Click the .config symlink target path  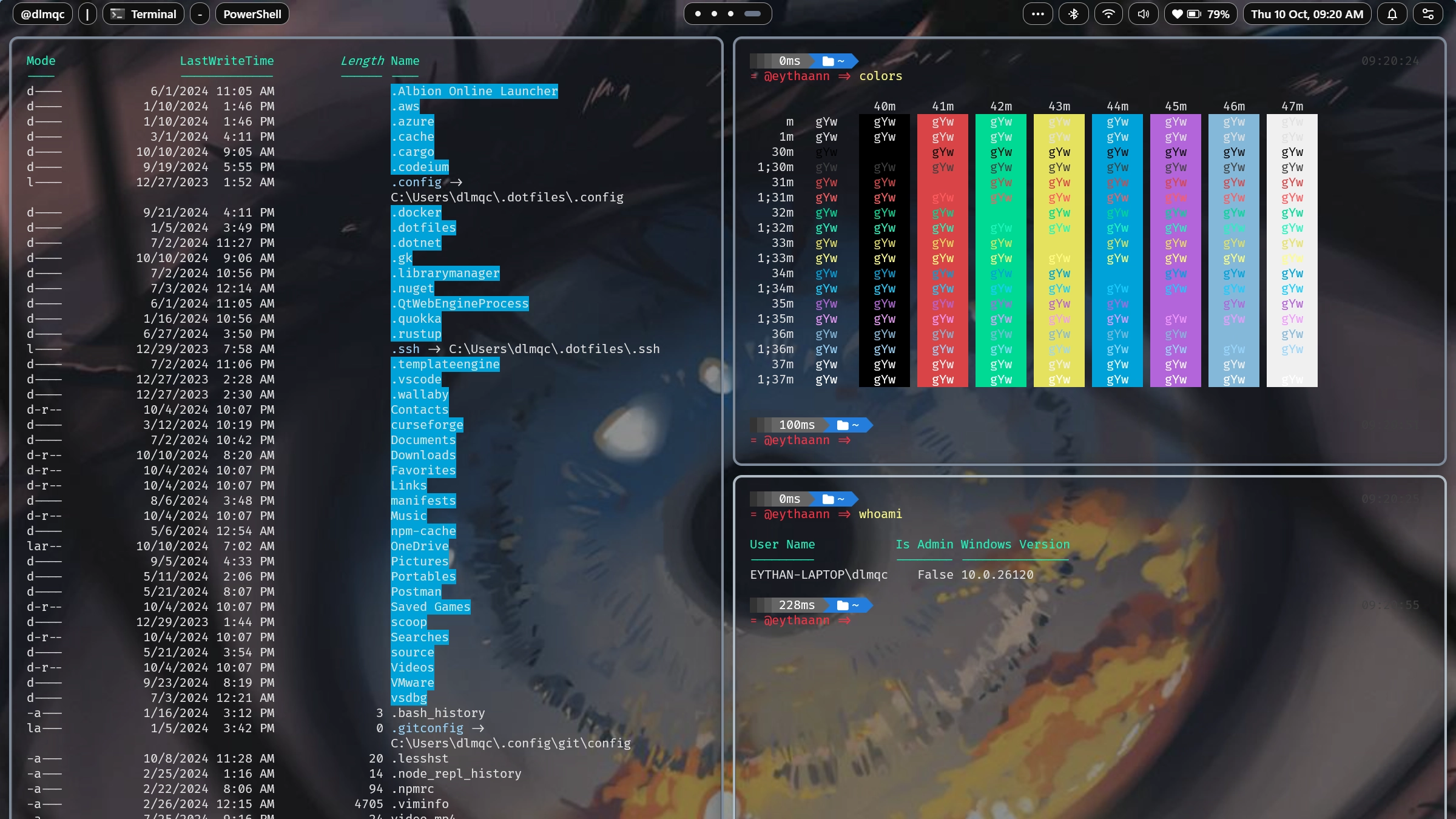click(x=507, y=197)
